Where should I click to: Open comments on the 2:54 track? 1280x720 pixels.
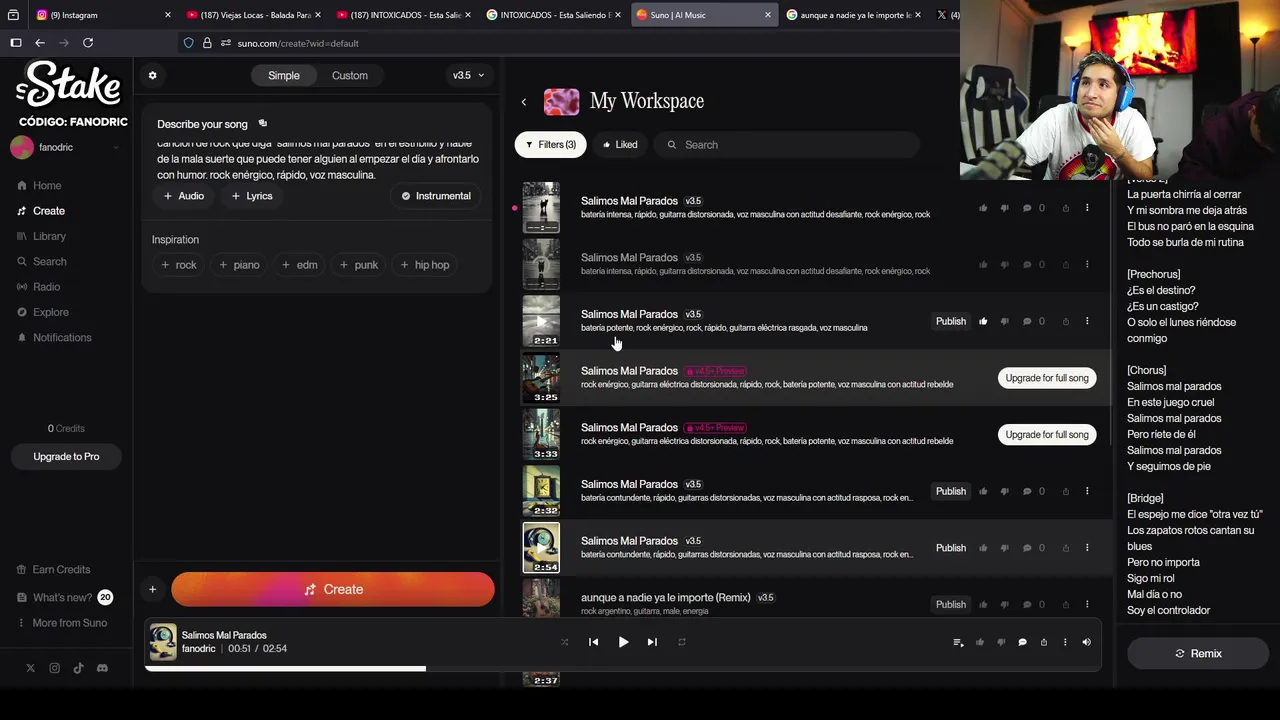click(x=1026, y=548)
